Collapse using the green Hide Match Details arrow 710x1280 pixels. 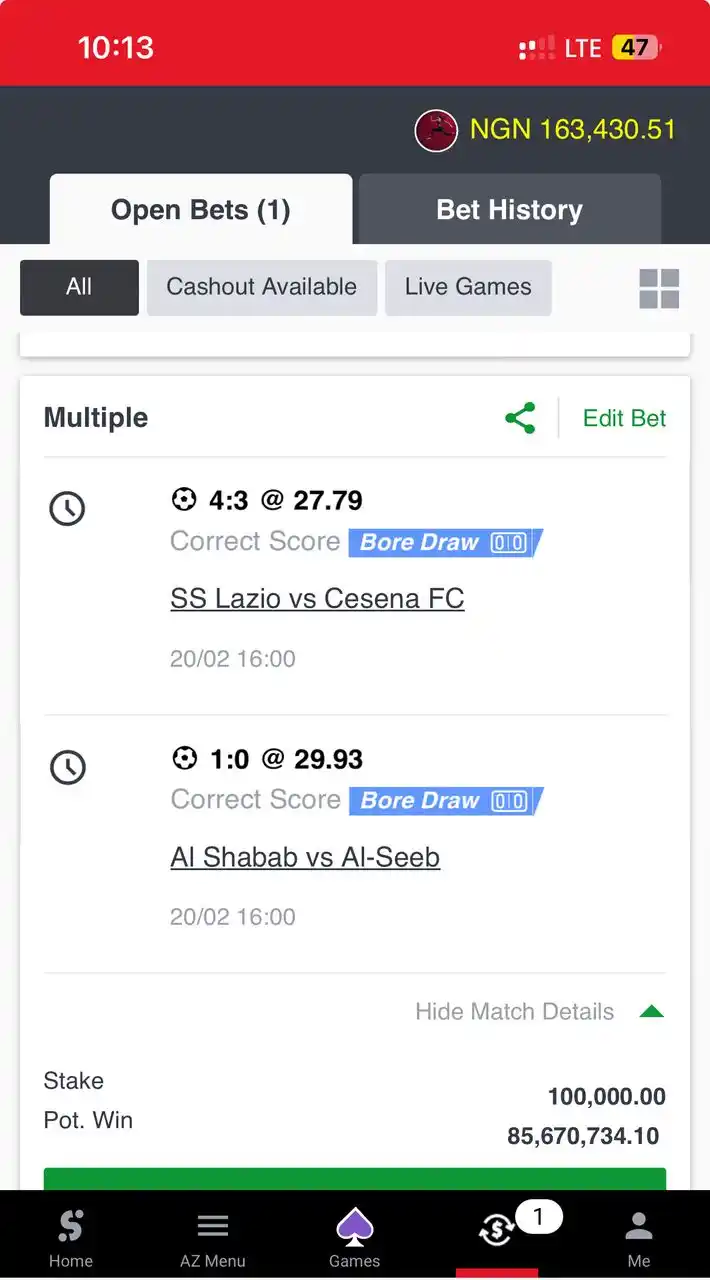652,1012
